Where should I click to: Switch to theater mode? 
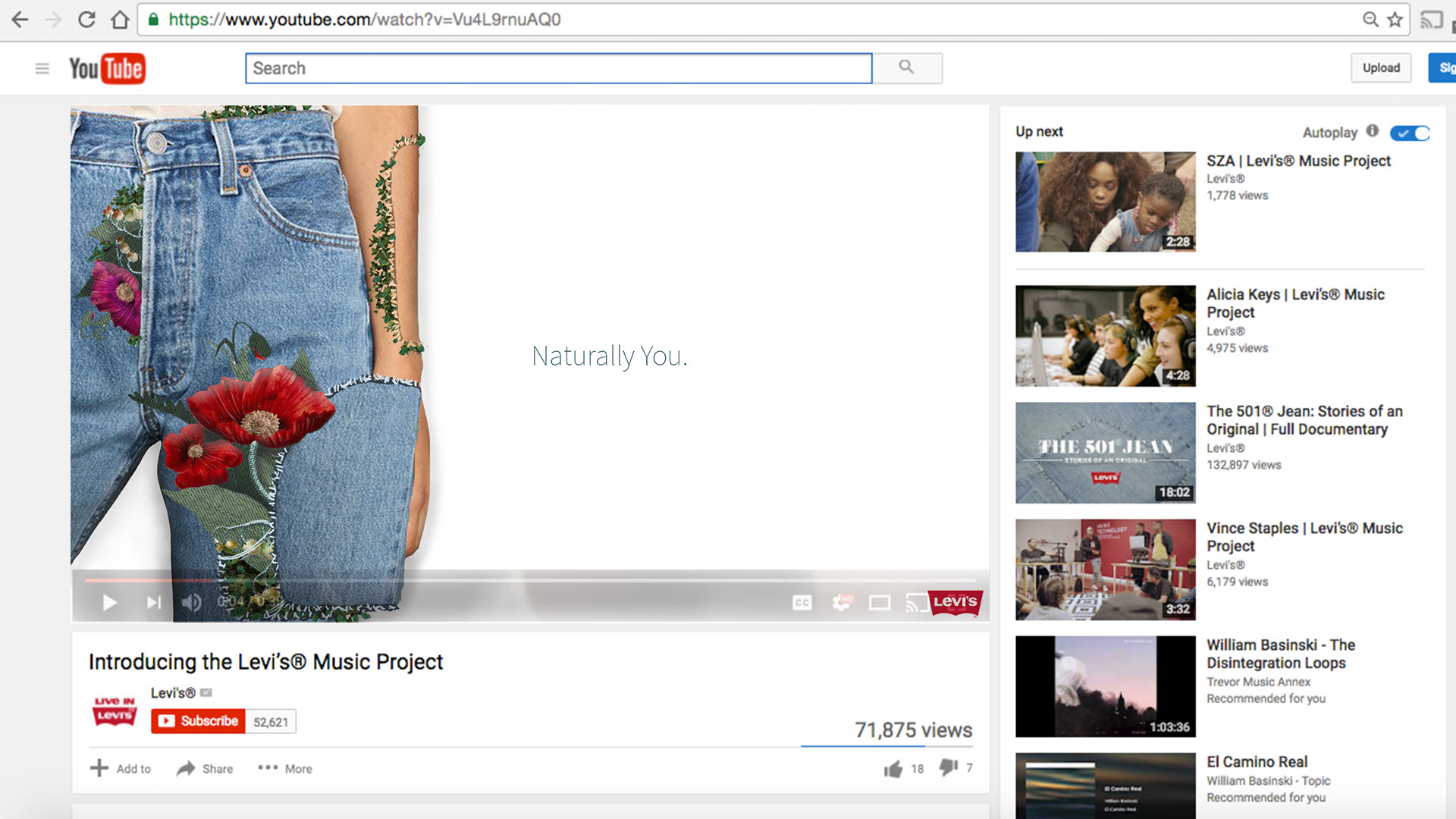[880, 603]
